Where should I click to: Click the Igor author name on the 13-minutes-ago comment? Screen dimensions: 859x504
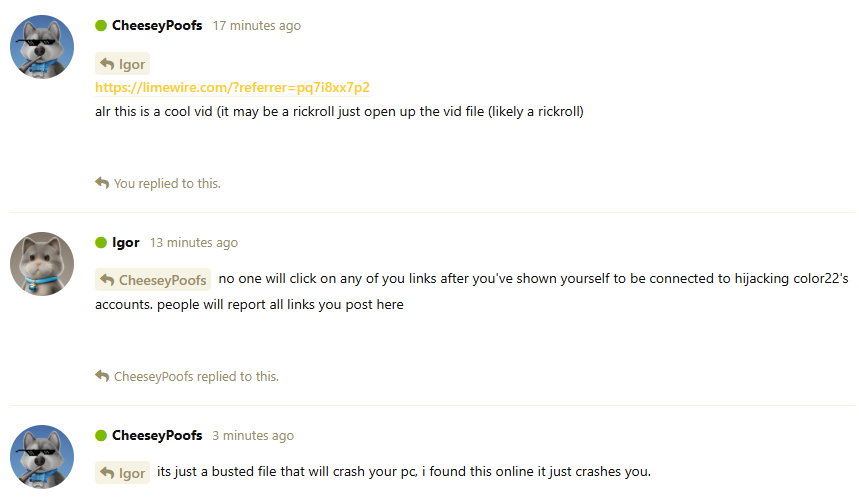coord(126,243)
